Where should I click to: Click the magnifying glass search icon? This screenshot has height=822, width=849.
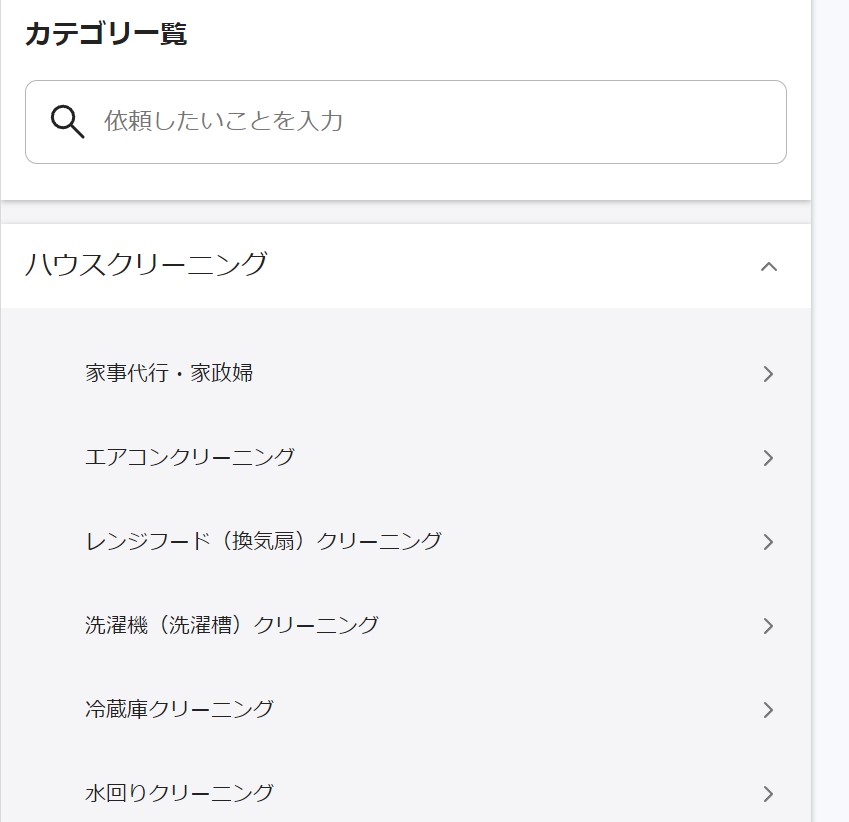[x=66, y=121]
